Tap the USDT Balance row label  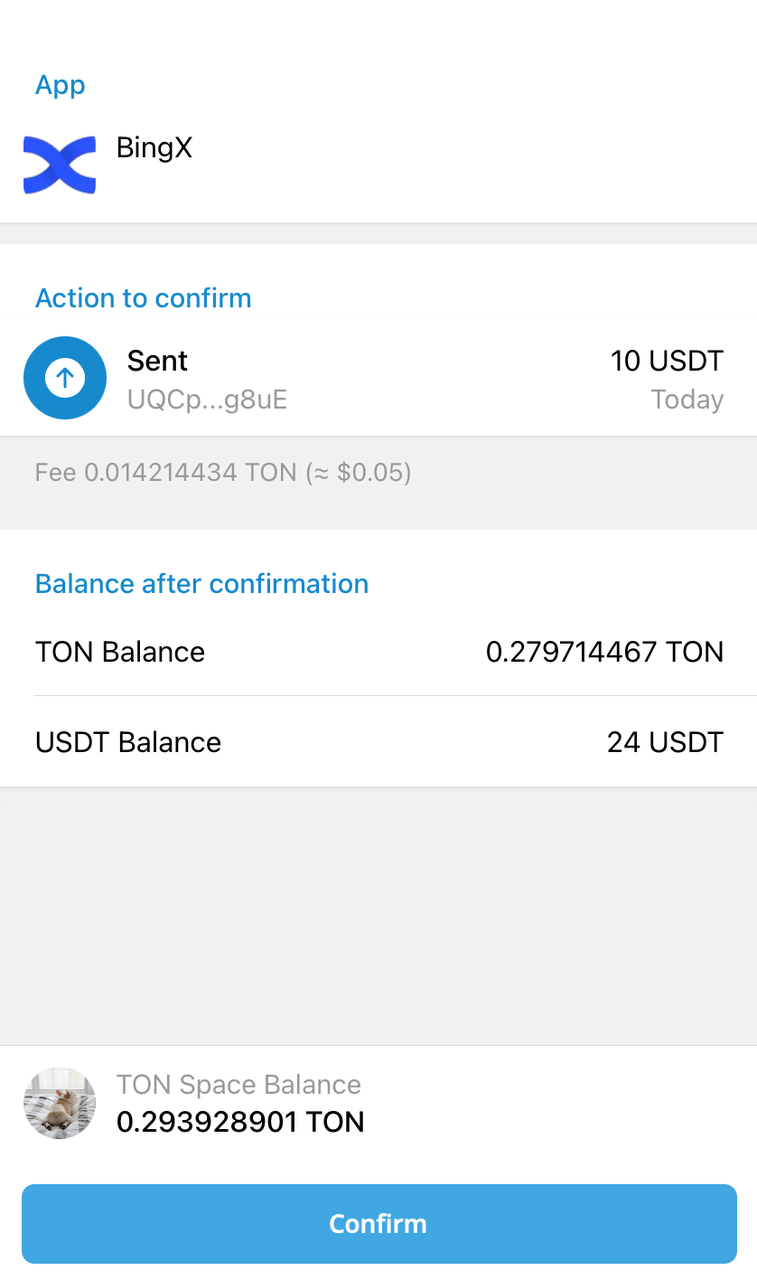click(128, 742)
